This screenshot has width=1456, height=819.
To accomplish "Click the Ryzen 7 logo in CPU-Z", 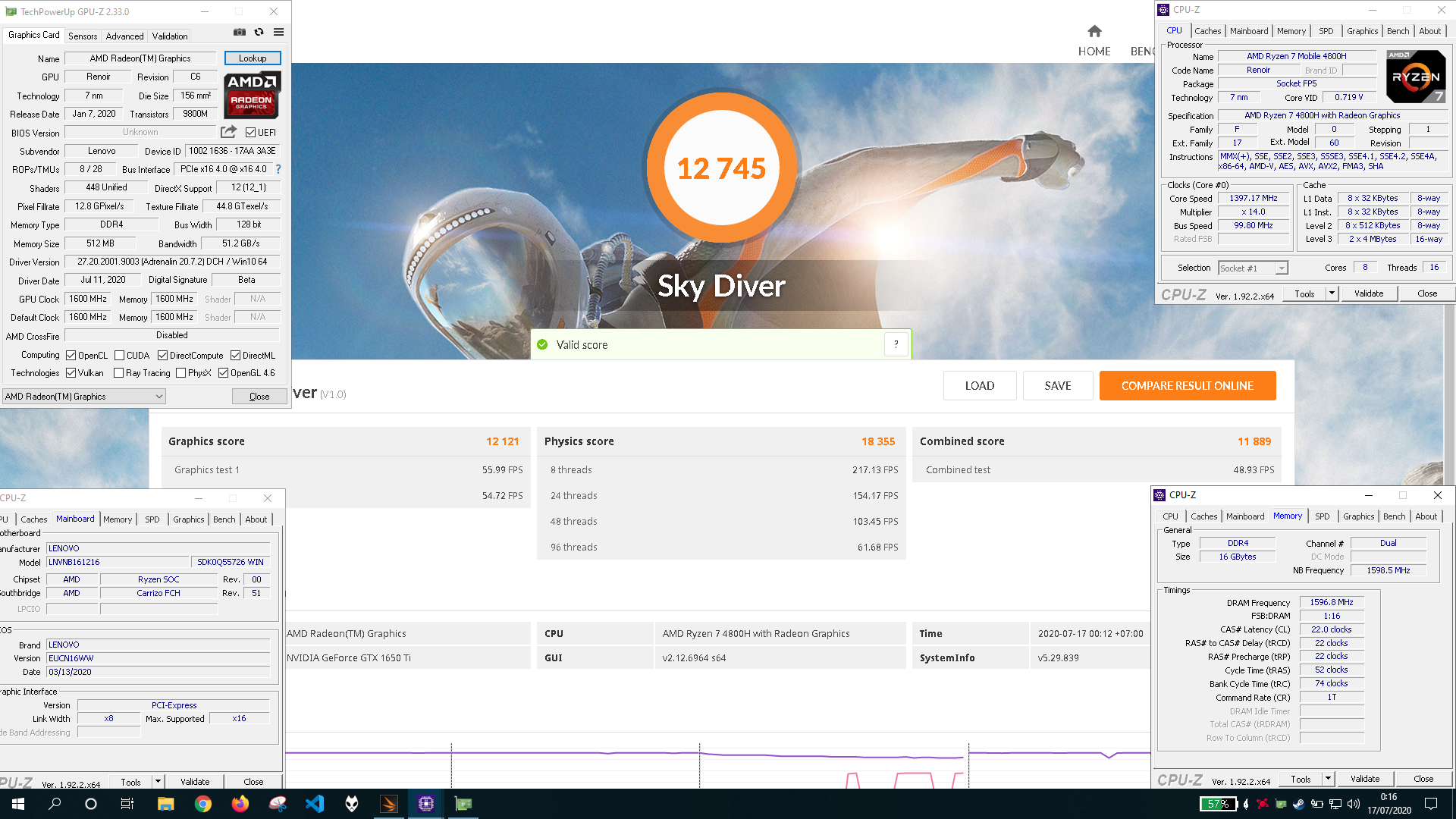I will tap(1416, 77).
